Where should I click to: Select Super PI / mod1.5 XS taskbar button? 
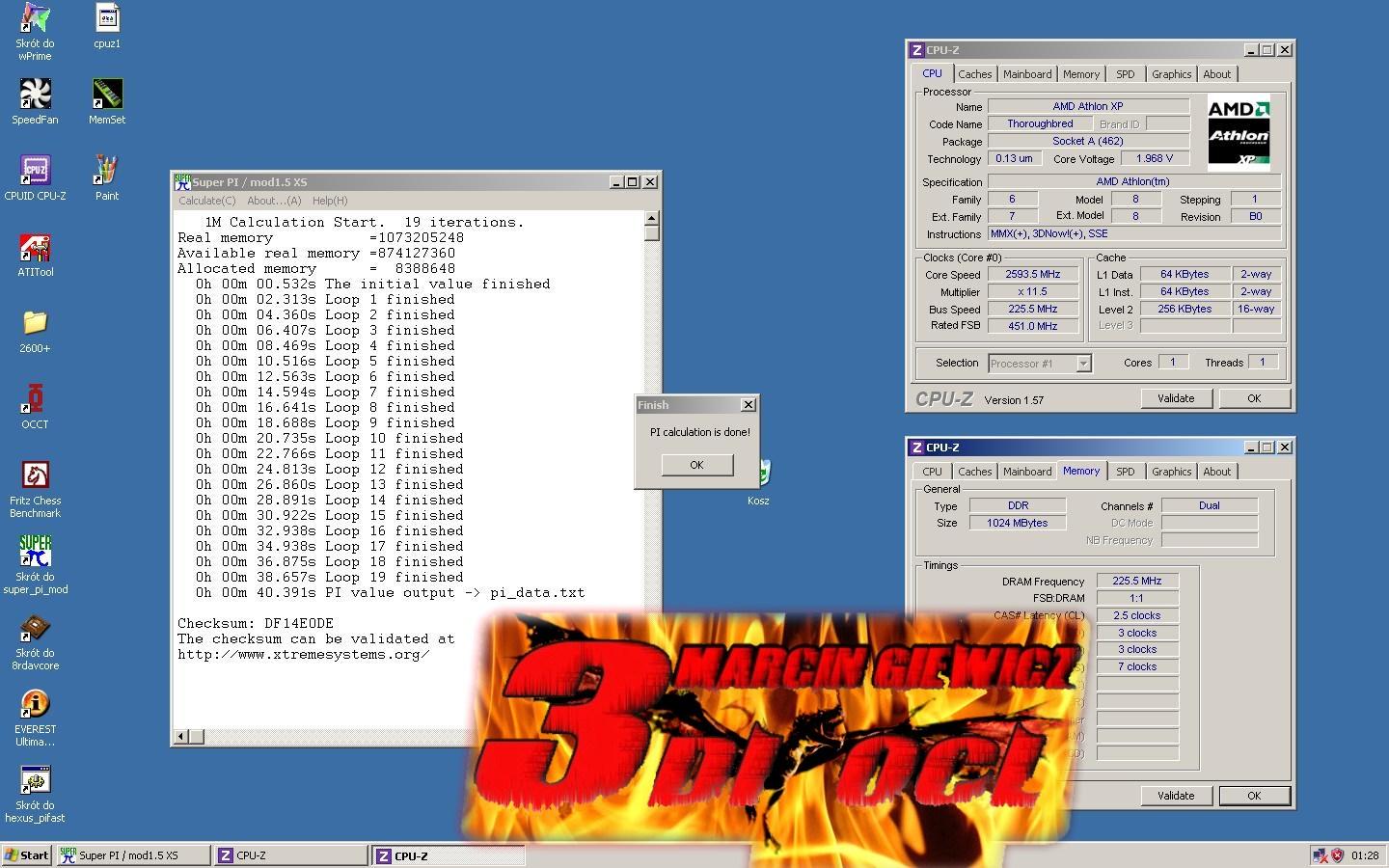132,855
